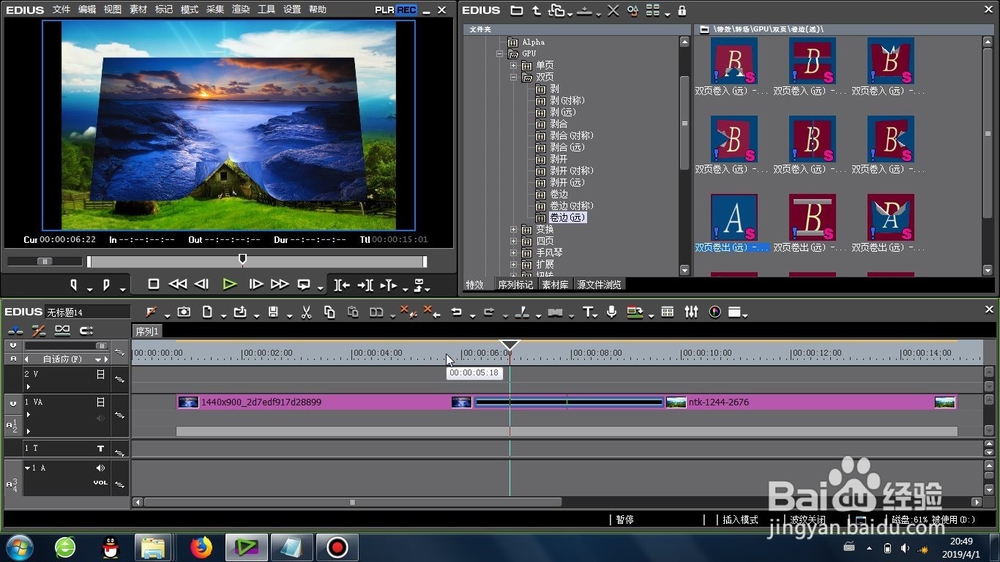Screen dimensions: 1000x562
Task: Jump to previous edit point
Action: [x=342, y=285]
